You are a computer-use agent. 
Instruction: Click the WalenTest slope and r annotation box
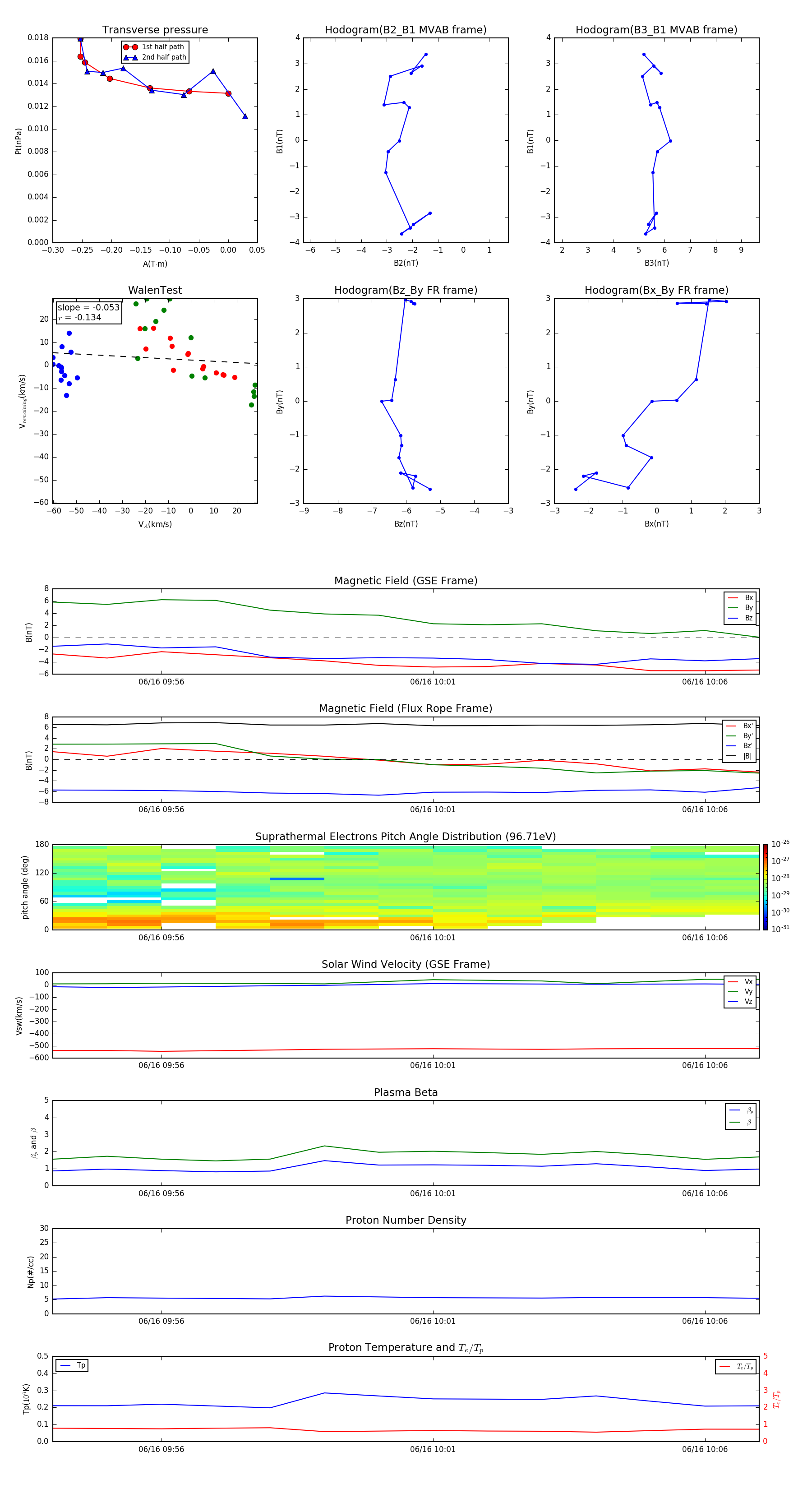click(88, 312)
